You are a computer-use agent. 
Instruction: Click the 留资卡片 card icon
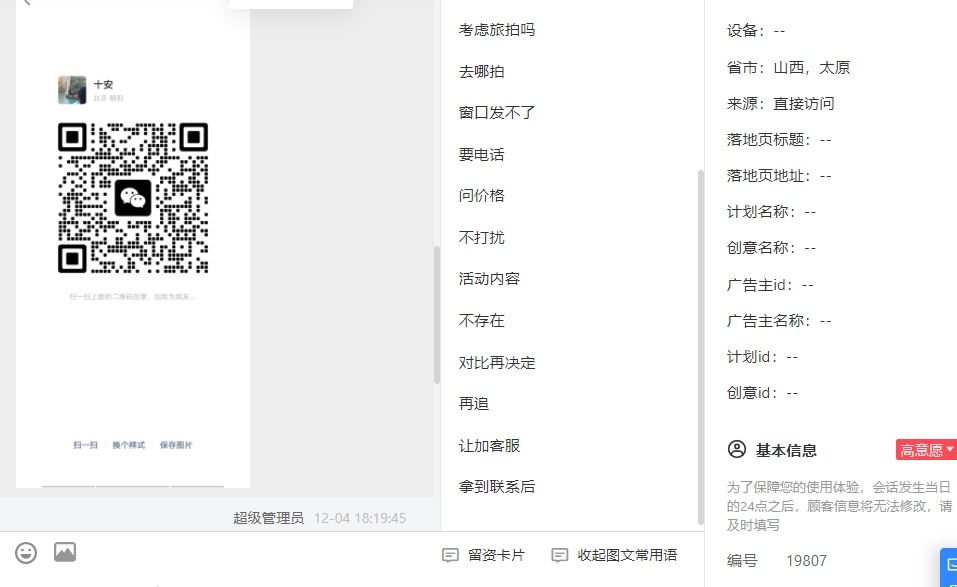tap(450, 555)
